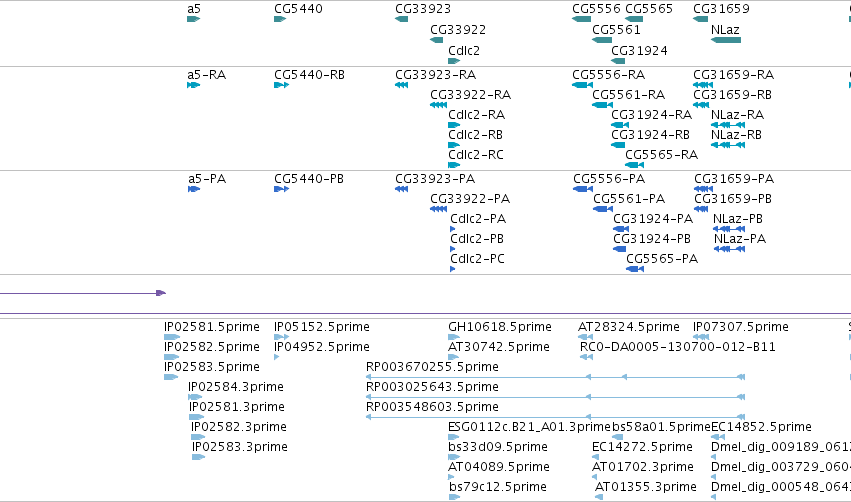
Task: Click the AT28324.5prime EST glyph
Action: [x=586, y=337]
